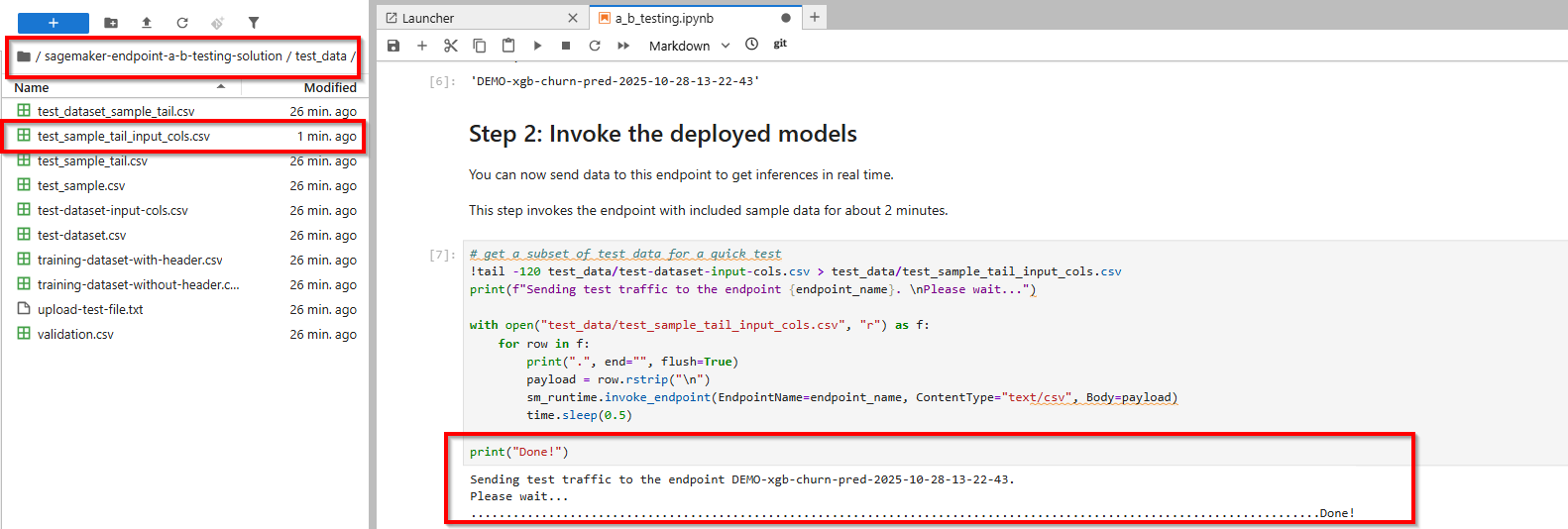This screenshot has height=529, width=1568.
Task: Create a new folder in file browser
Action: click(x=111, y=23)
